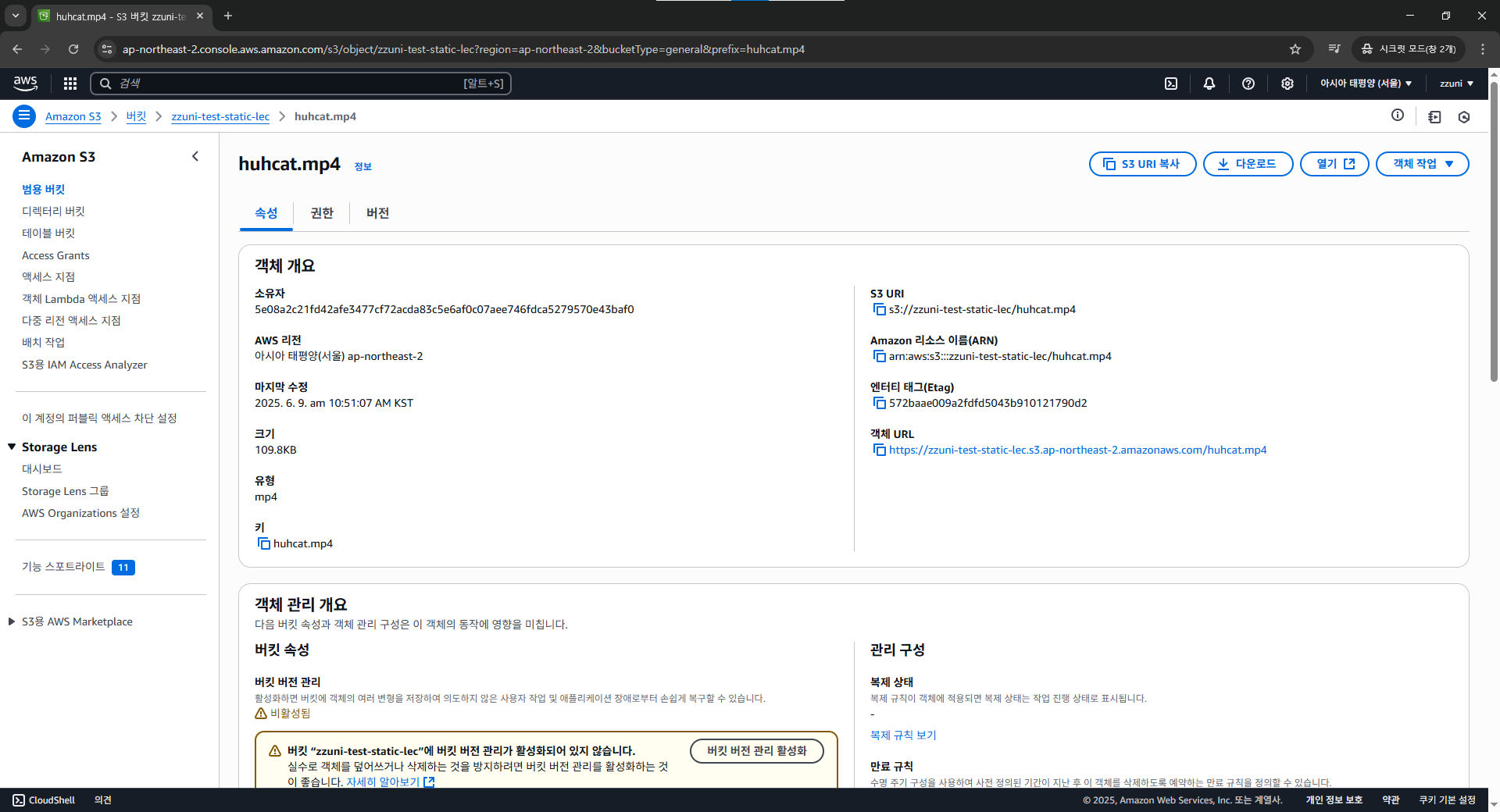Collapse the Amazon S3 sidebar panel
Screen dimensions: 1500x812
195,156
